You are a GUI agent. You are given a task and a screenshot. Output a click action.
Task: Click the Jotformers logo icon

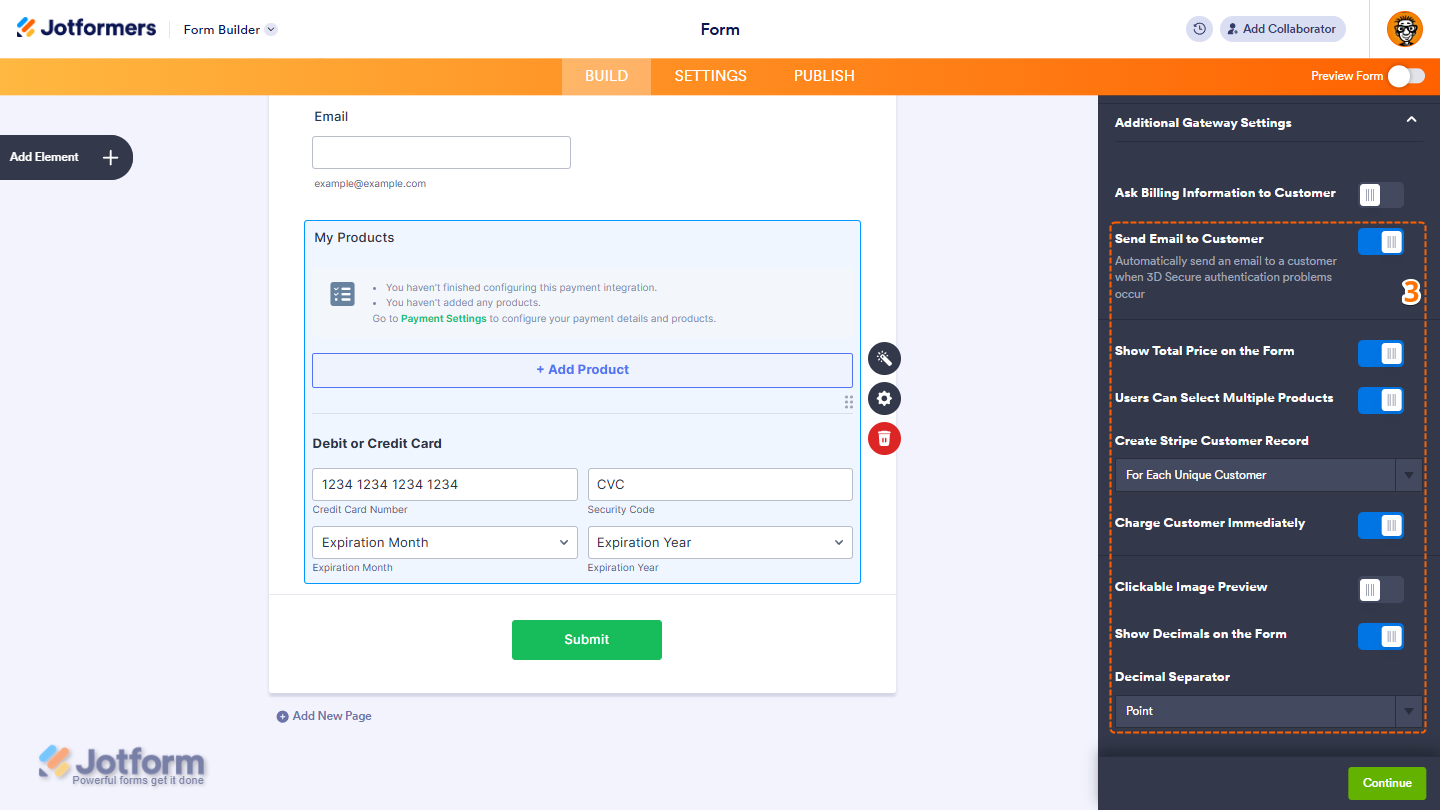pos(26,28)
